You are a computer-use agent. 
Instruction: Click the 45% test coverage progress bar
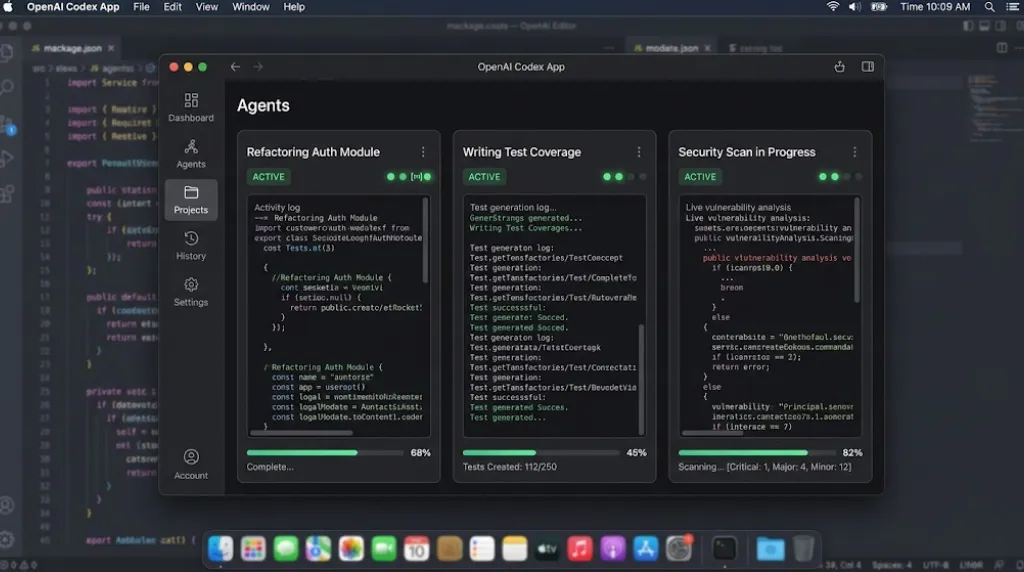[541, 453]
